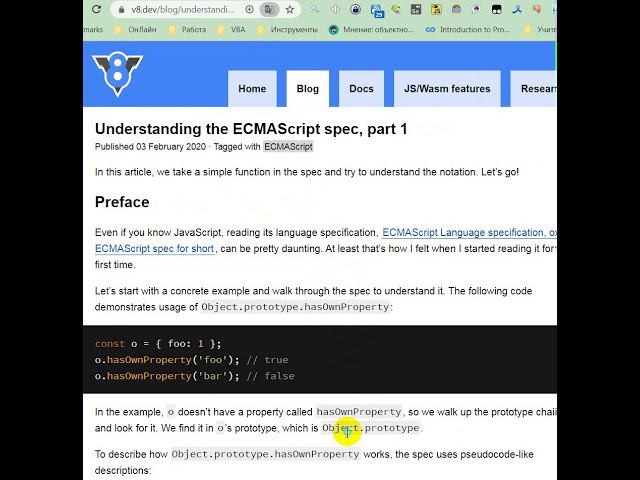Screen dimensions: 640x480
Task: Click the V8 logo in the header
Action: pos(118,73)
